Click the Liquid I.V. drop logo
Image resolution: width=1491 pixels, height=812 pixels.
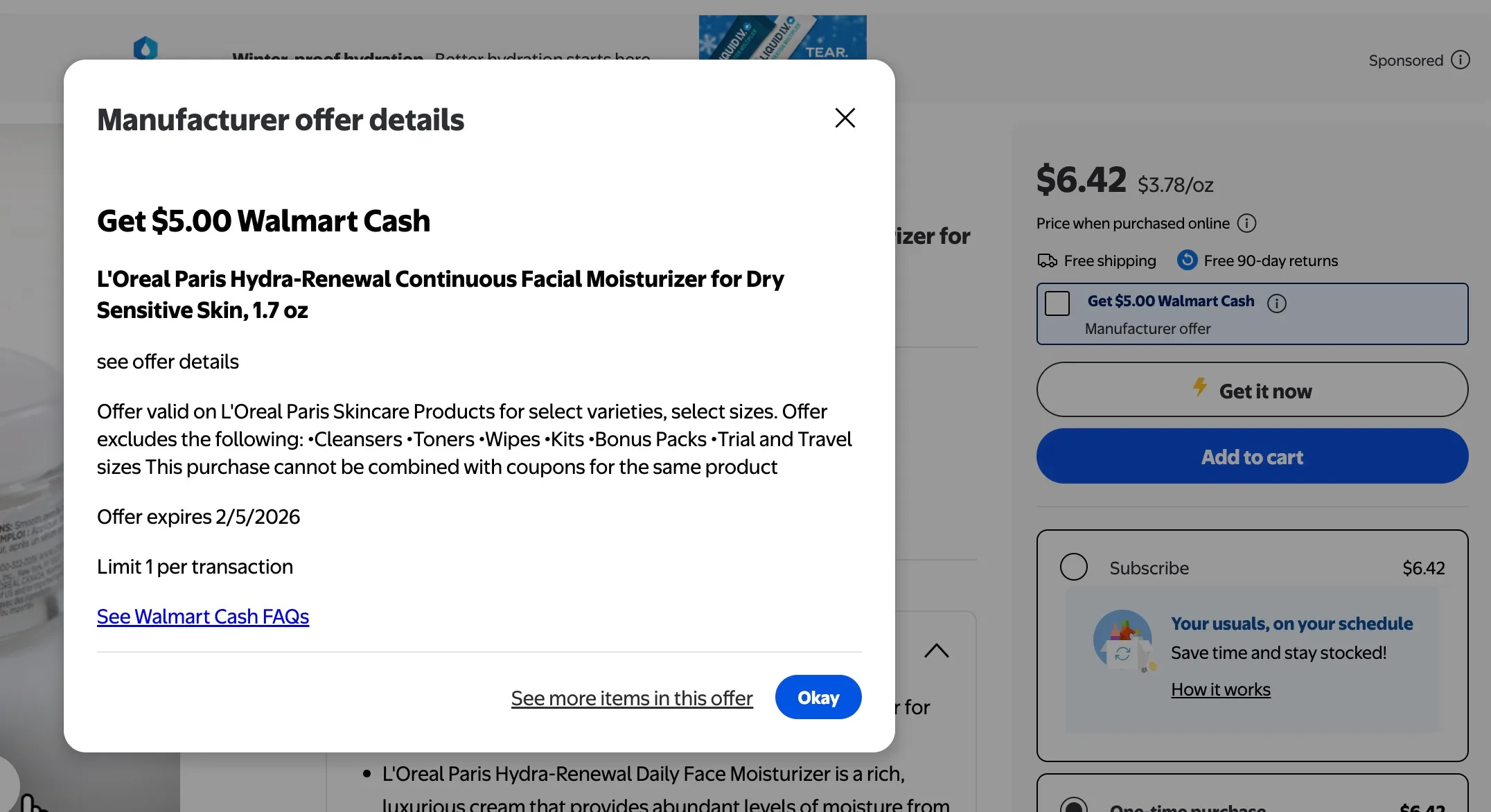pos(146,49)
